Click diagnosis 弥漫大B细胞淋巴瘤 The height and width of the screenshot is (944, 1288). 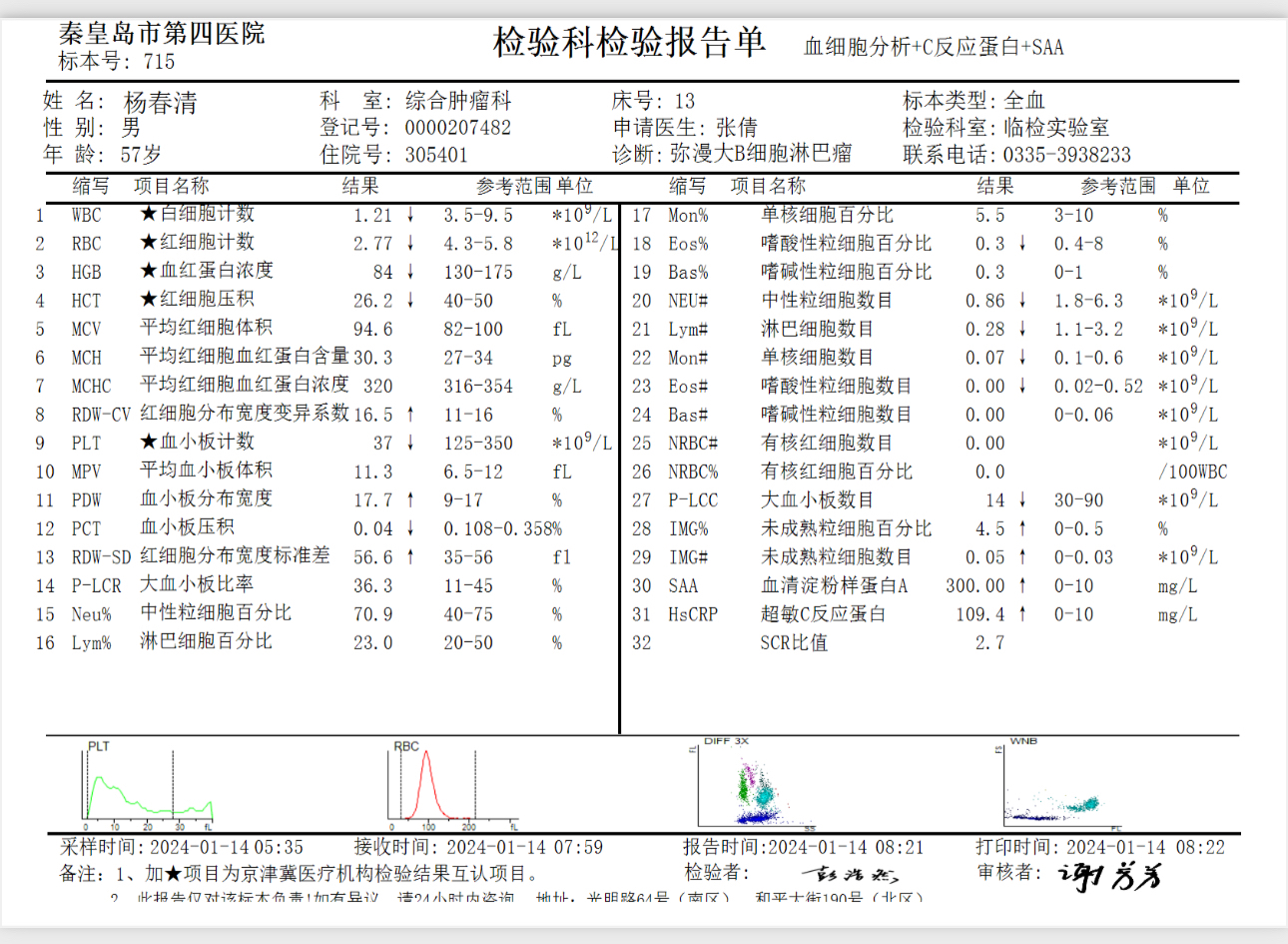pyautogui.click(x=761, y=154)
